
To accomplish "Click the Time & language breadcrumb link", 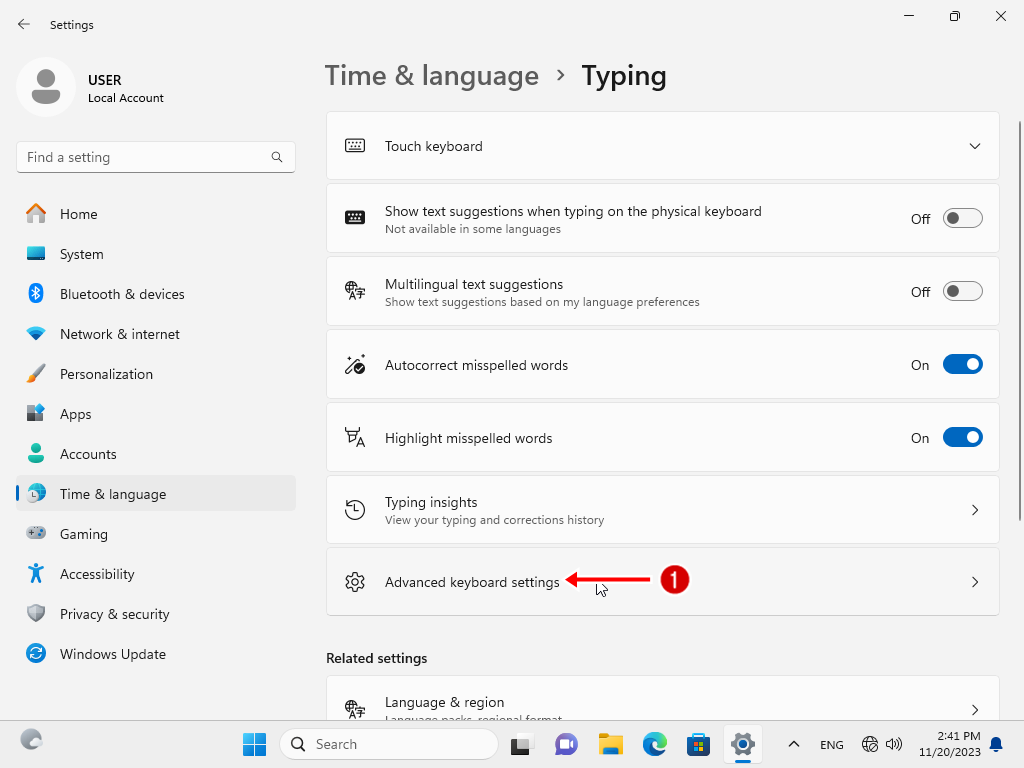I will pos(432,76).
